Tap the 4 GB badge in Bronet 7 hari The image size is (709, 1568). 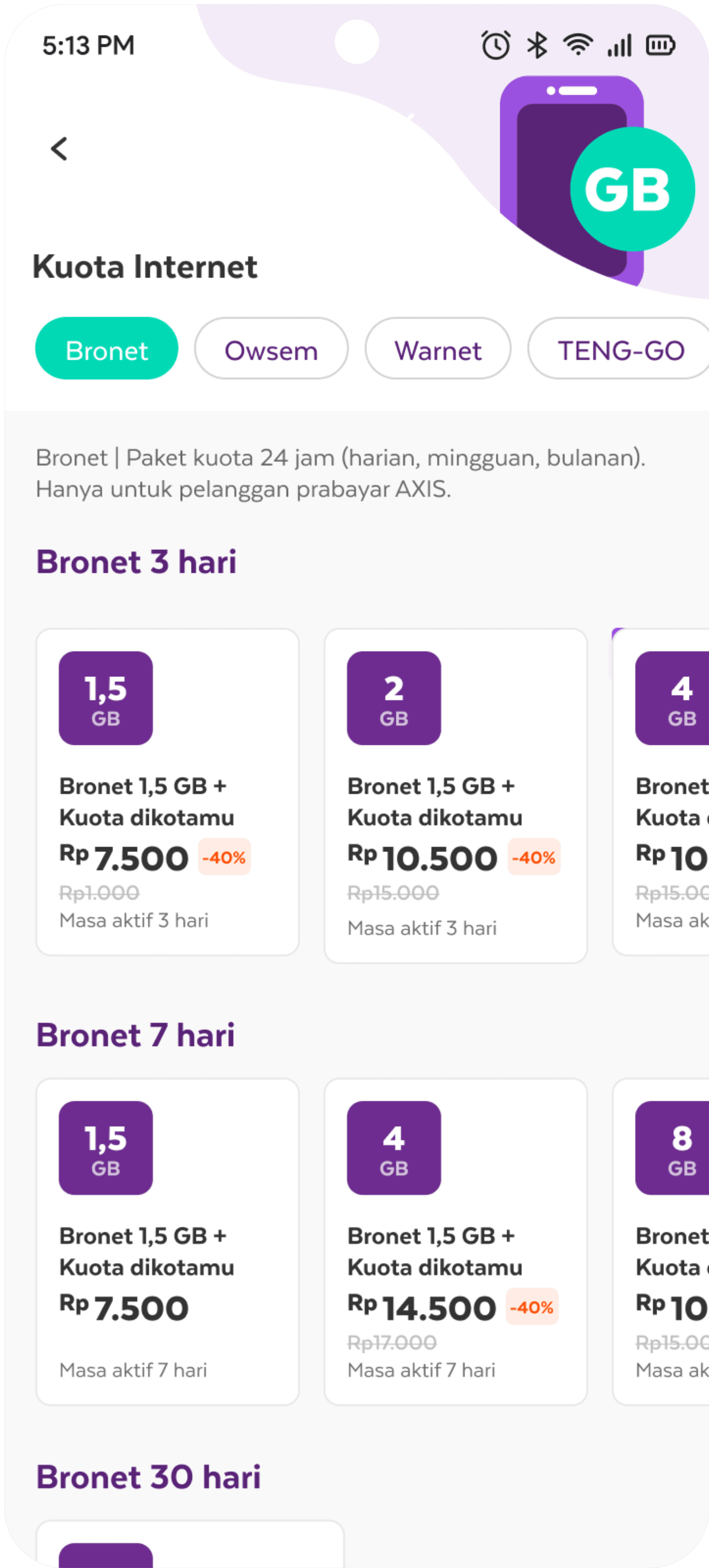393,1147
